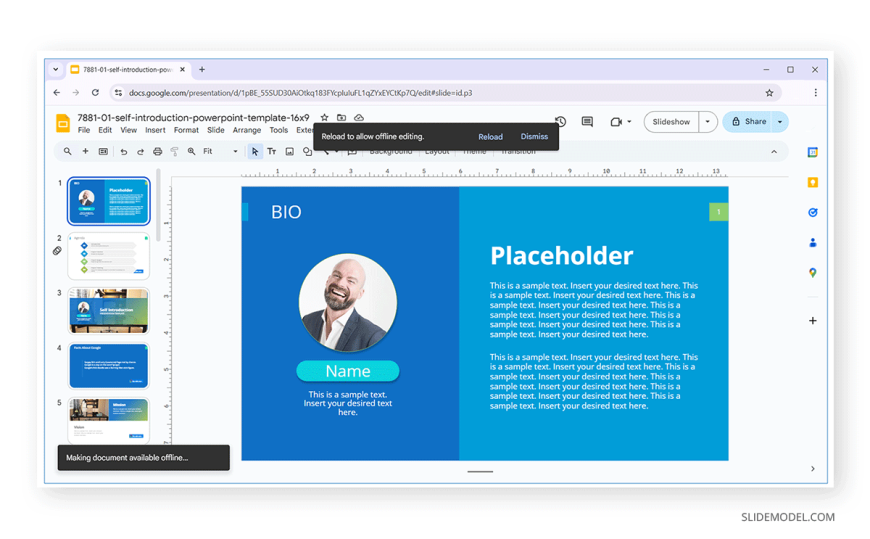The height and width of the screenshot is (539, 870).
Task: Close the current browser tab
Action: (x=182, y=69)
